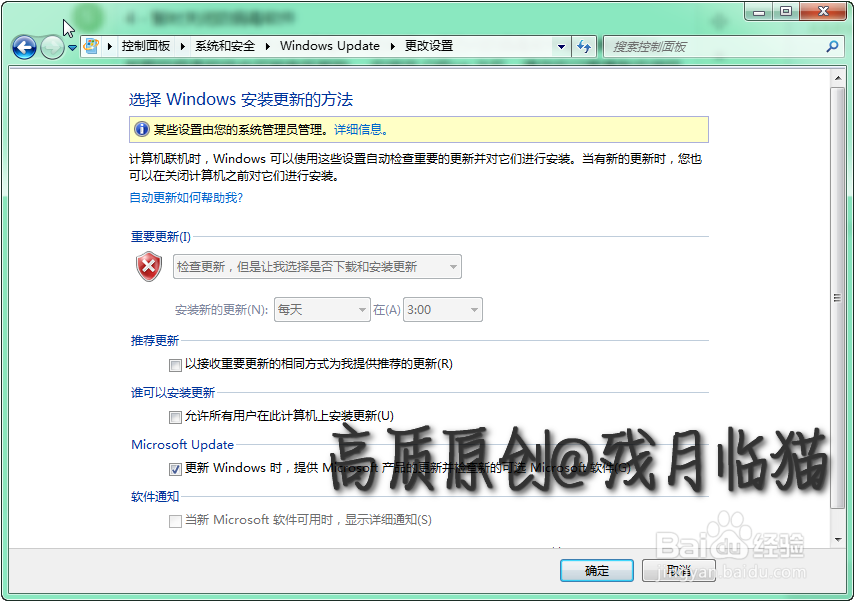Expand arrow after Windows Update breadcrumb
This screenshot has width=855, height=602.
(393, 46)
